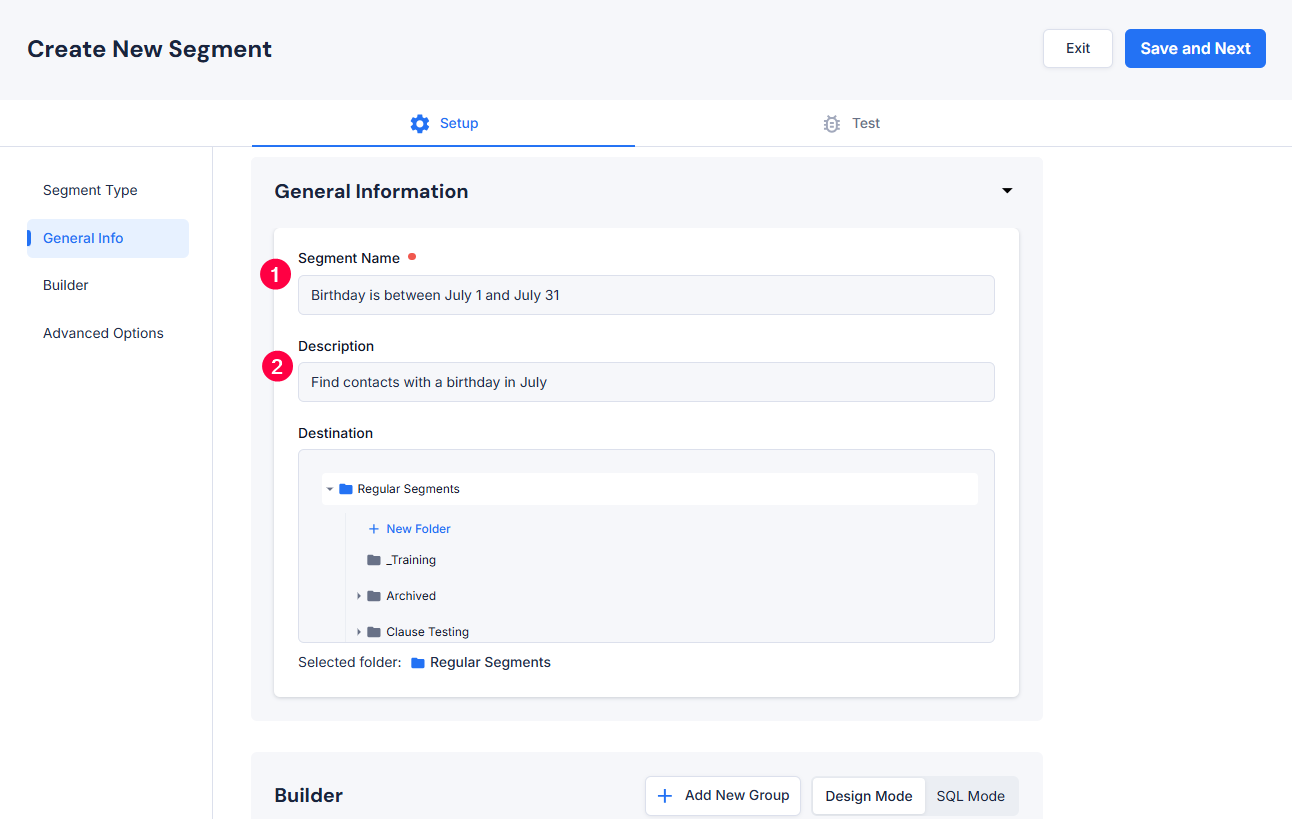1292x819 pixels.
Task: Go to Segment Type in sidebar
Action: click(90, 190)
